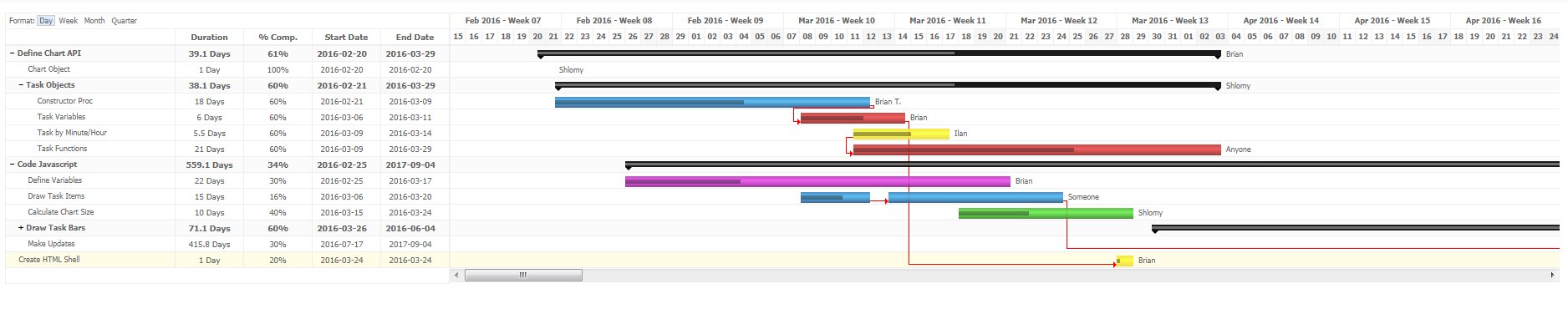Select the Calculate Chart Size row
This screenshot has width=1568, height=309.
[227, 212]
